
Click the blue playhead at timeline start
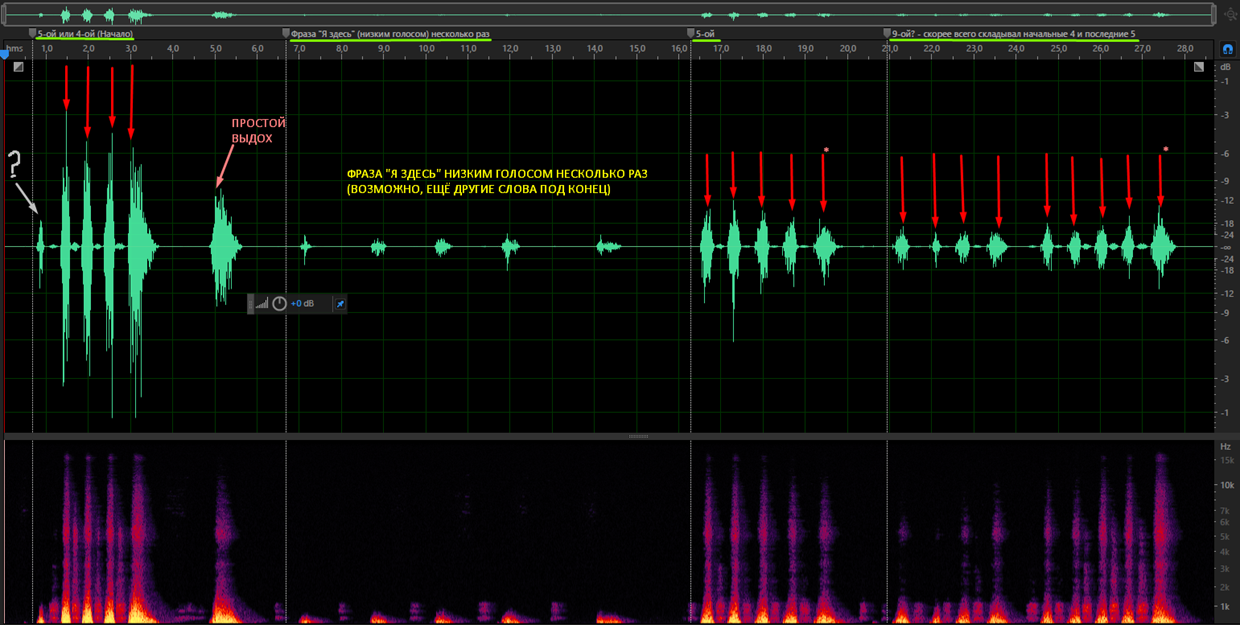click(4, 54)
